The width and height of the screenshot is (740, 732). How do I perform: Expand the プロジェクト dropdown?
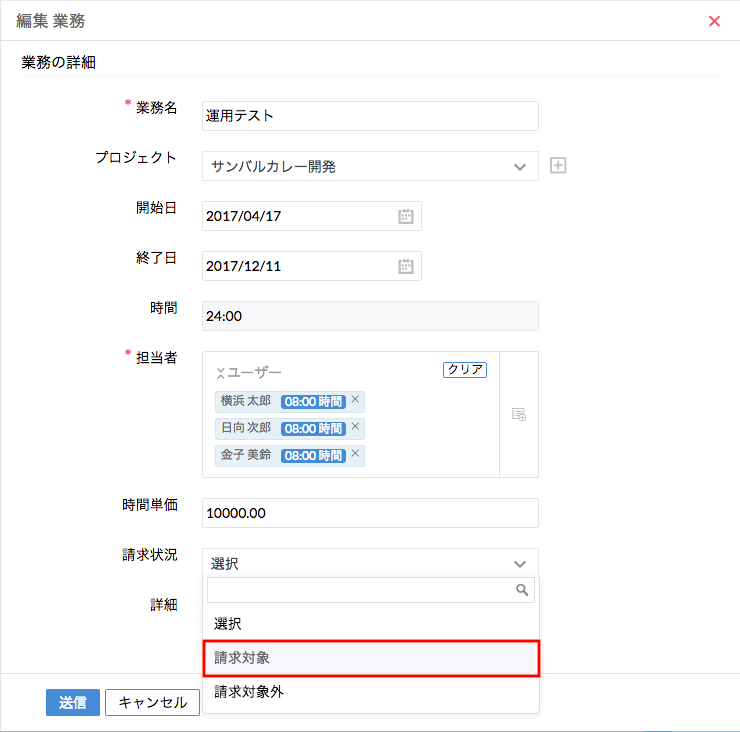(x=519, y=166)
